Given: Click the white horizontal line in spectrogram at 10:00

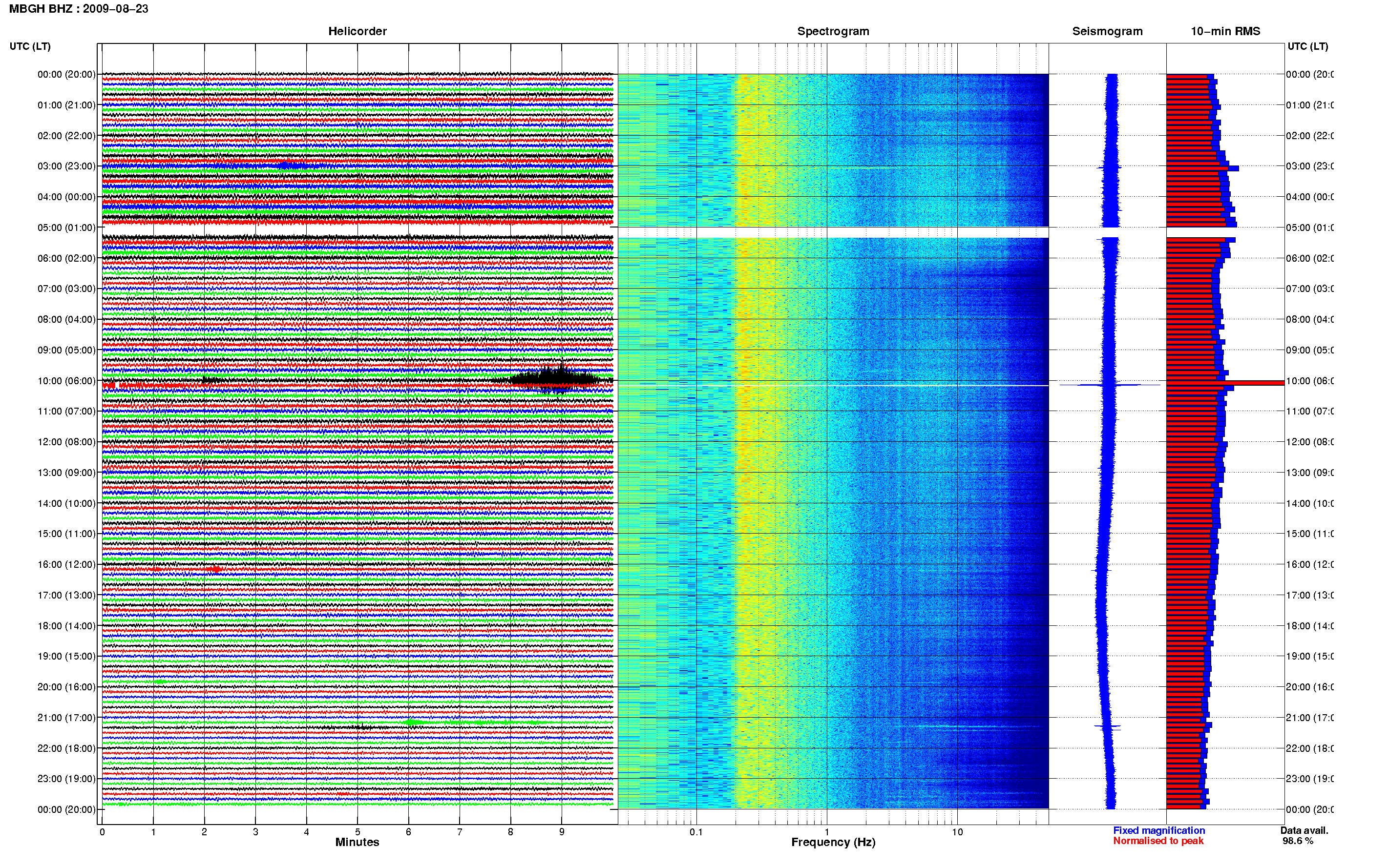Looking at the screenshot, I should click(x=833, y=385).
